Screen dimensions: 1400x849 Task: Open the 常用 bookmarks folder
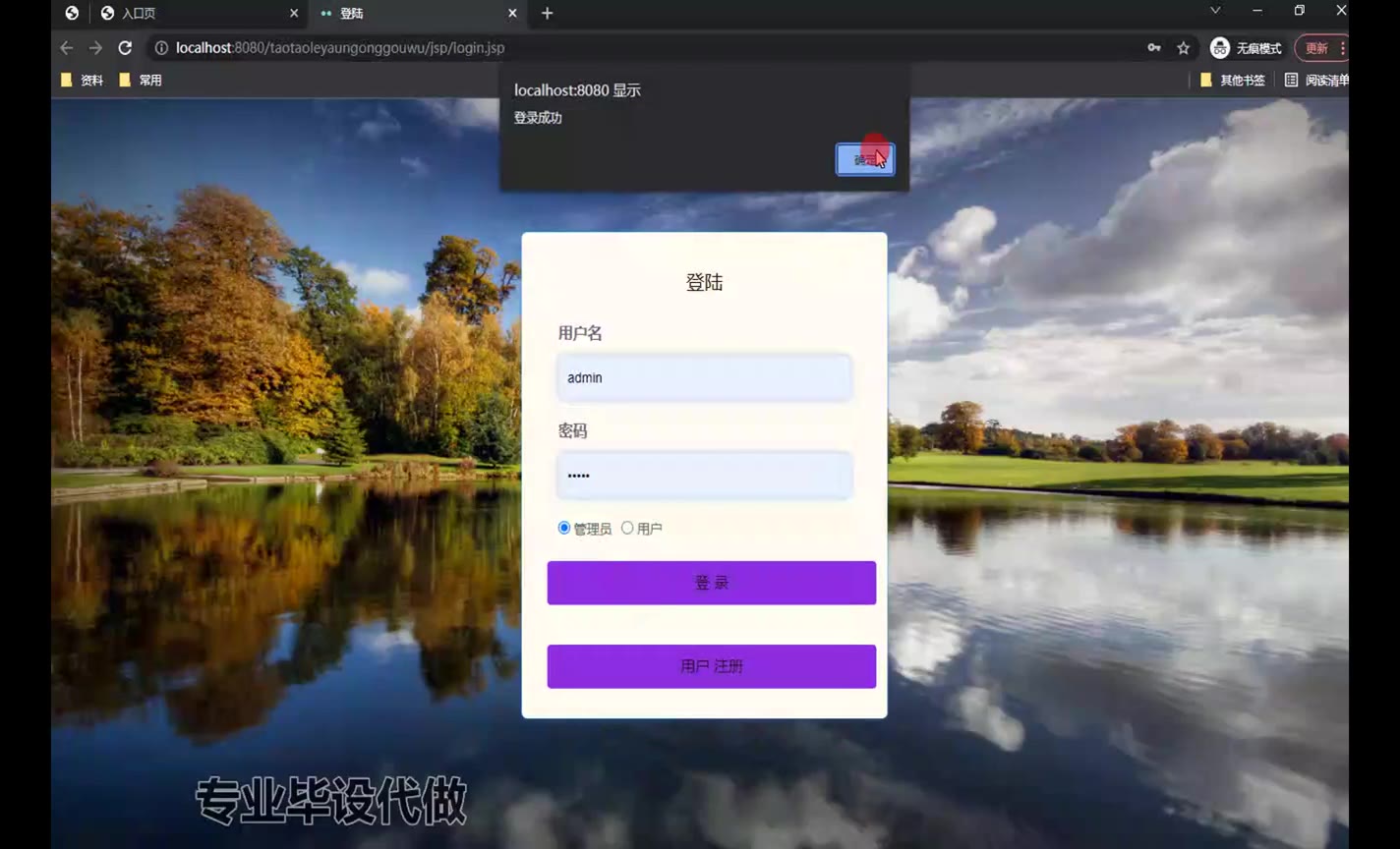pos(141,81)
